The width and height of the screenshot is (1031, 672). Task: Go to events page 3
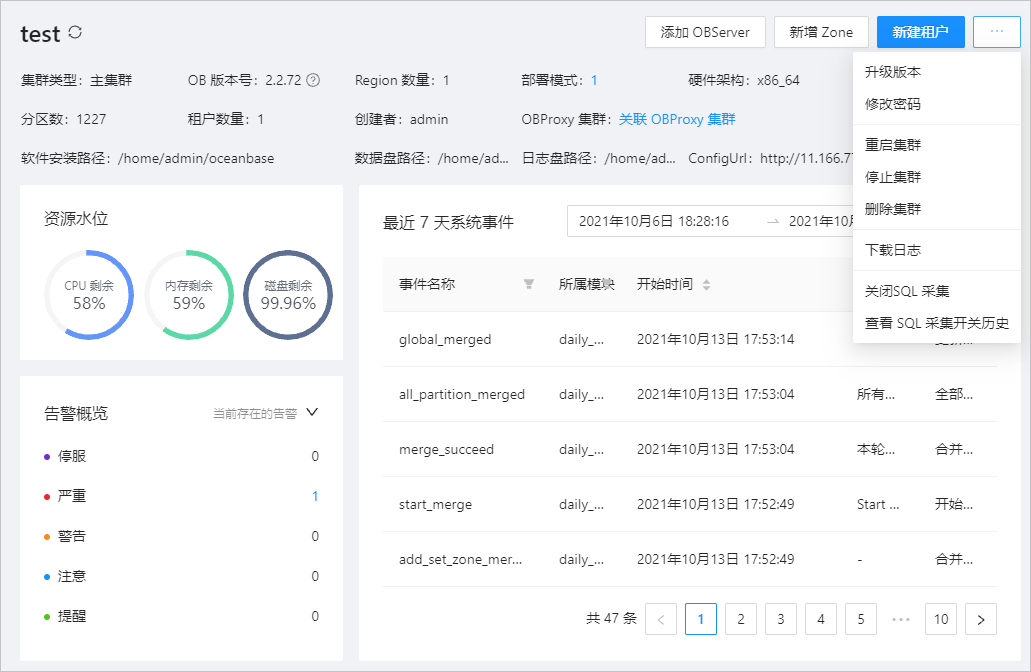[780, 619]
